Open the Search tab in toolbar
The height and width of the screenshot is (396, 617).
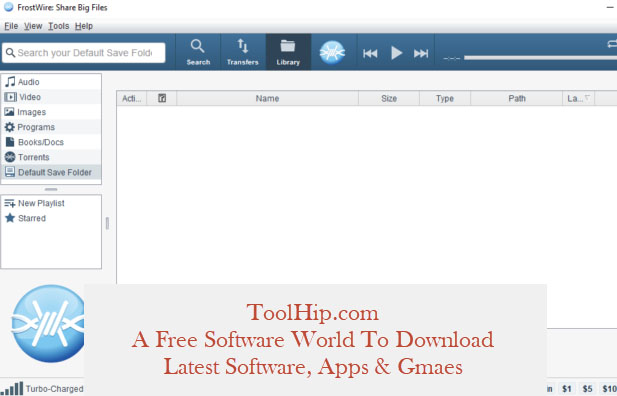[198, 52]
